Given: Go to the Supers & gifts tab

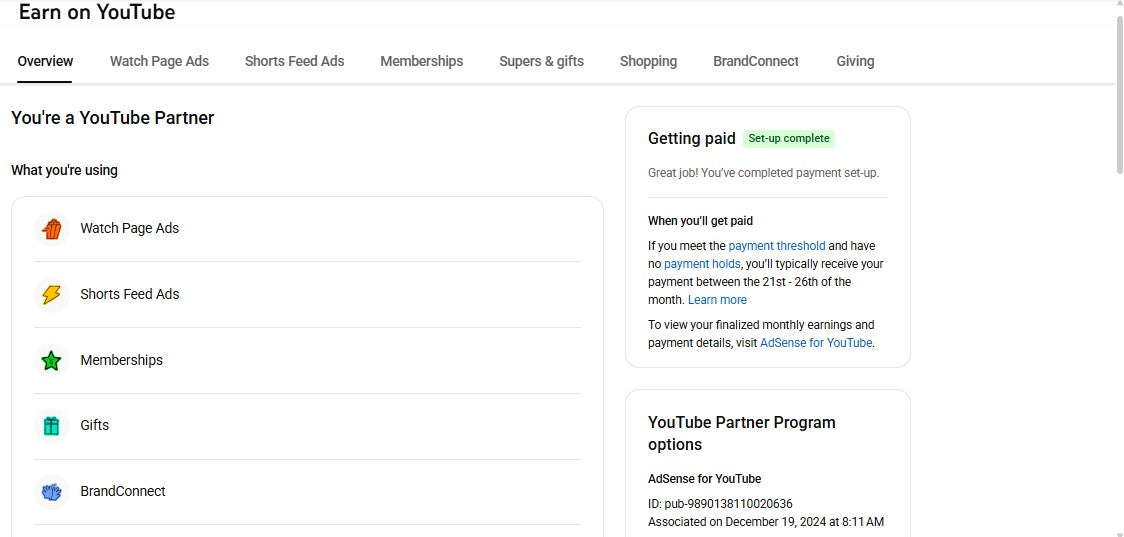Looking at the screenshot, I should tap(541, 61).
